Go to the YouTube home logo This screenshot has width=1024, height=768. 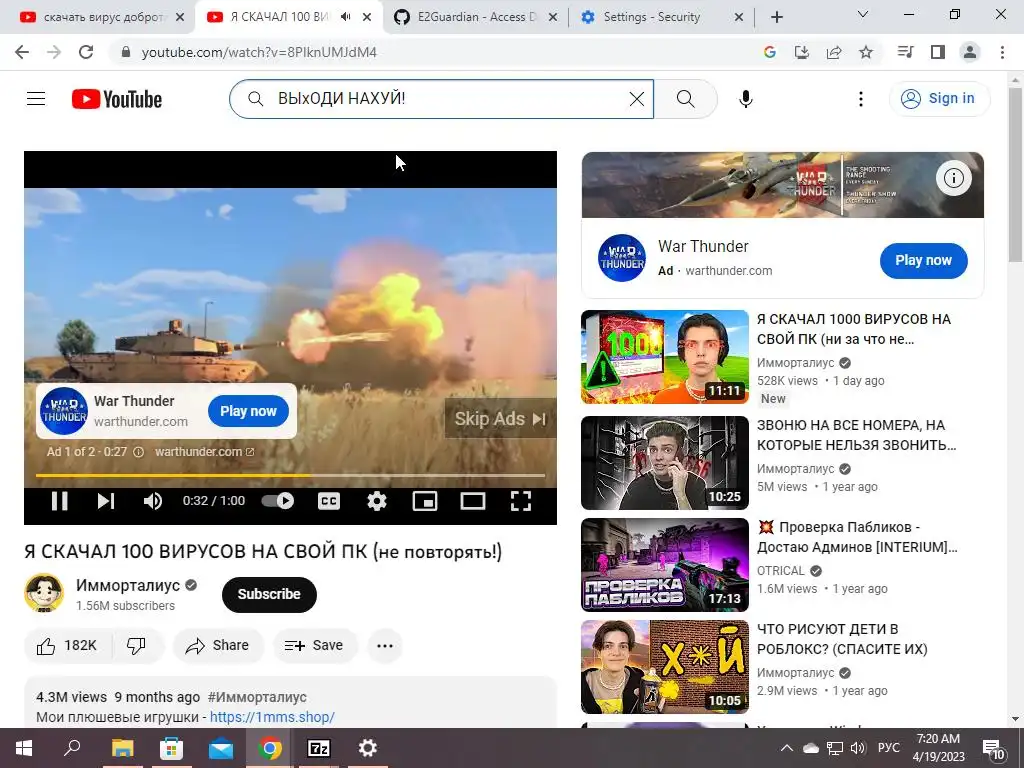tap(117, 99)
